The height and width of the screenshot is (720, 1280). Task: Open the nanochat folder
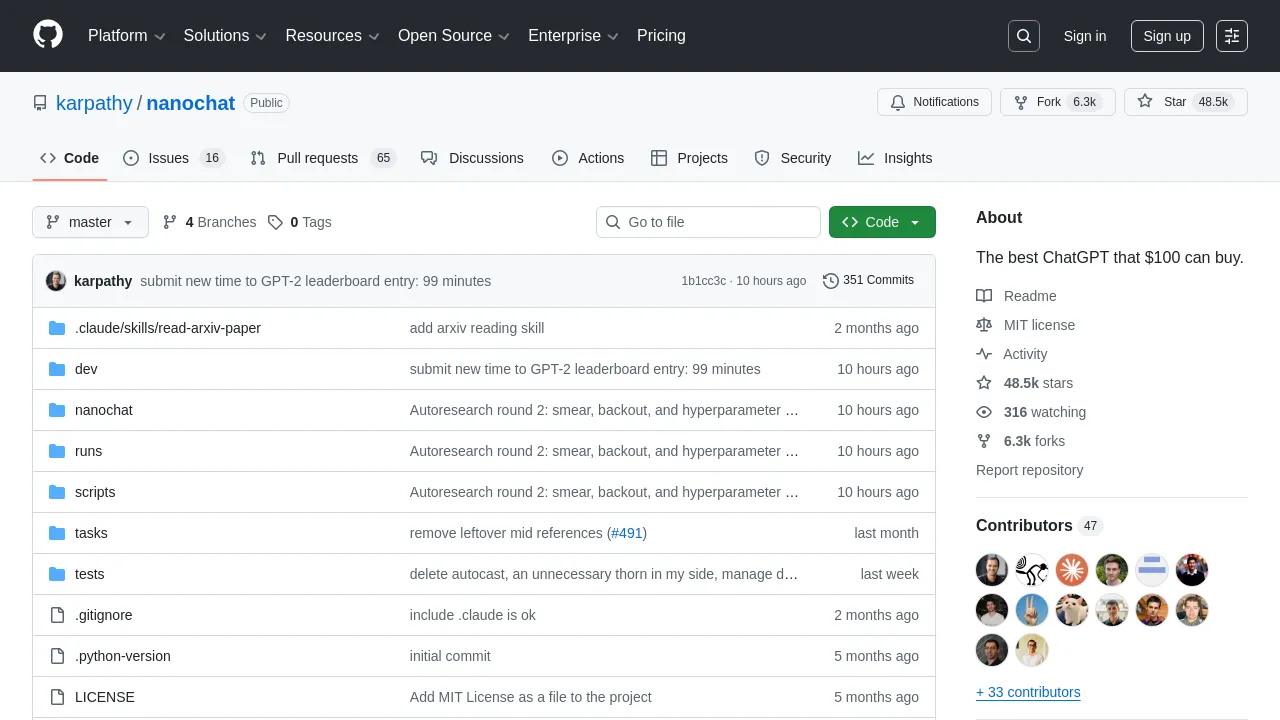(x=104, y=410)
